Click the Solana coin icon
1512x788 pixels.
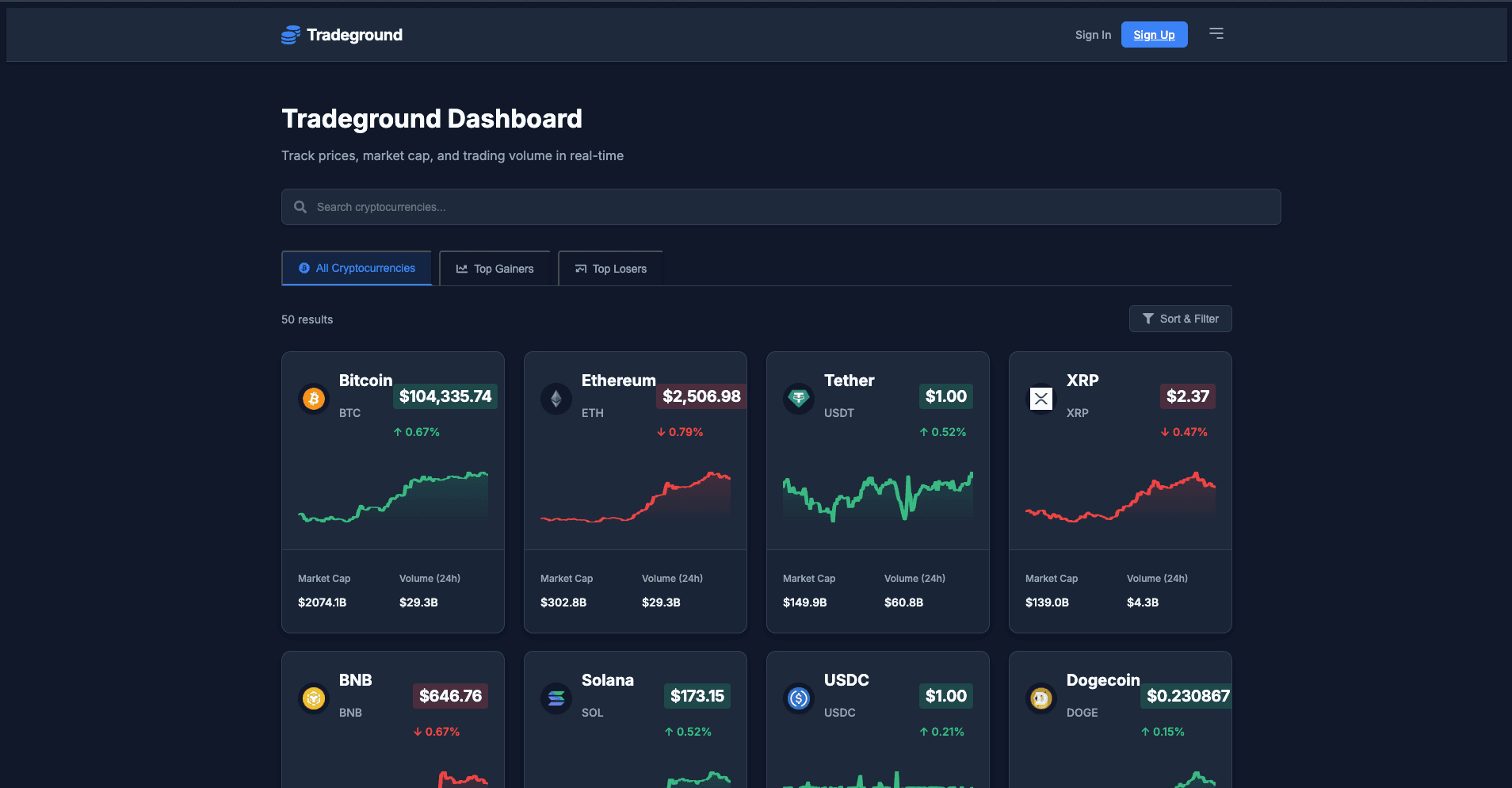(x=556, y=698)
